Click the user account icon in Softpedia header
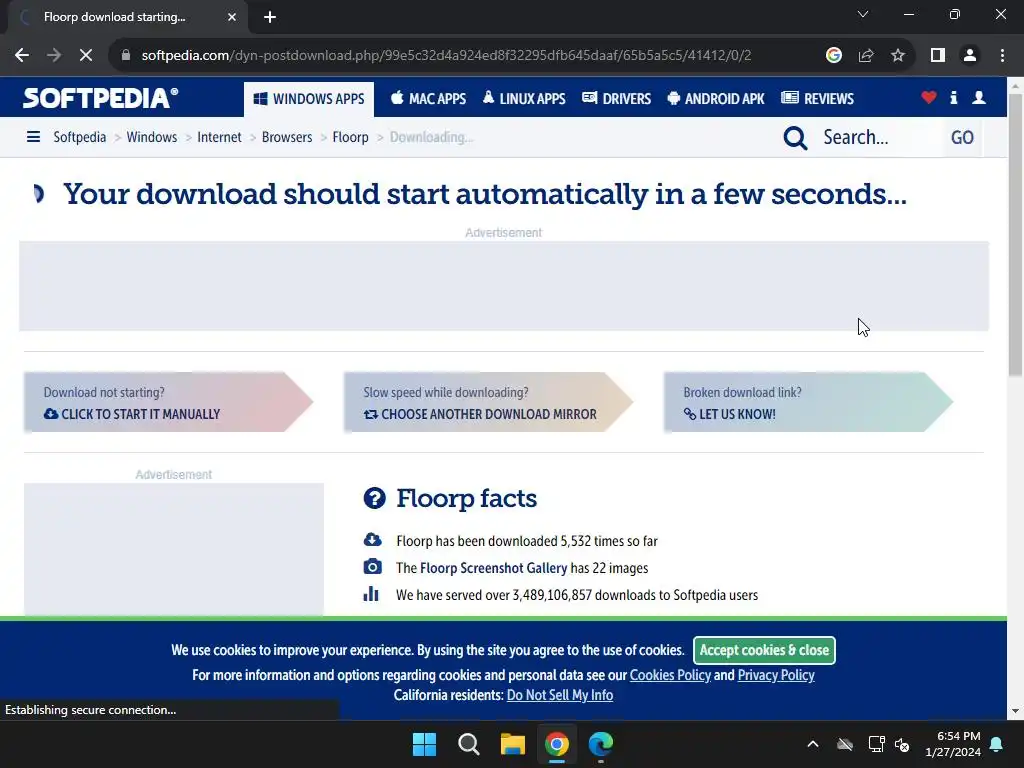Viewport: 1024px width, 768px height. pyautogui.click(x=979, y=98)
